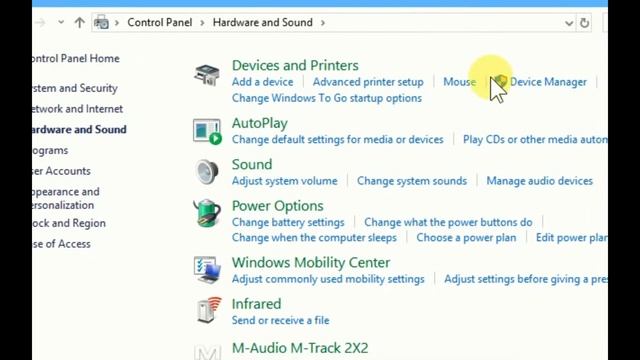Refresh the Control Panel view

pyautogui.click(x=584, y=23)
